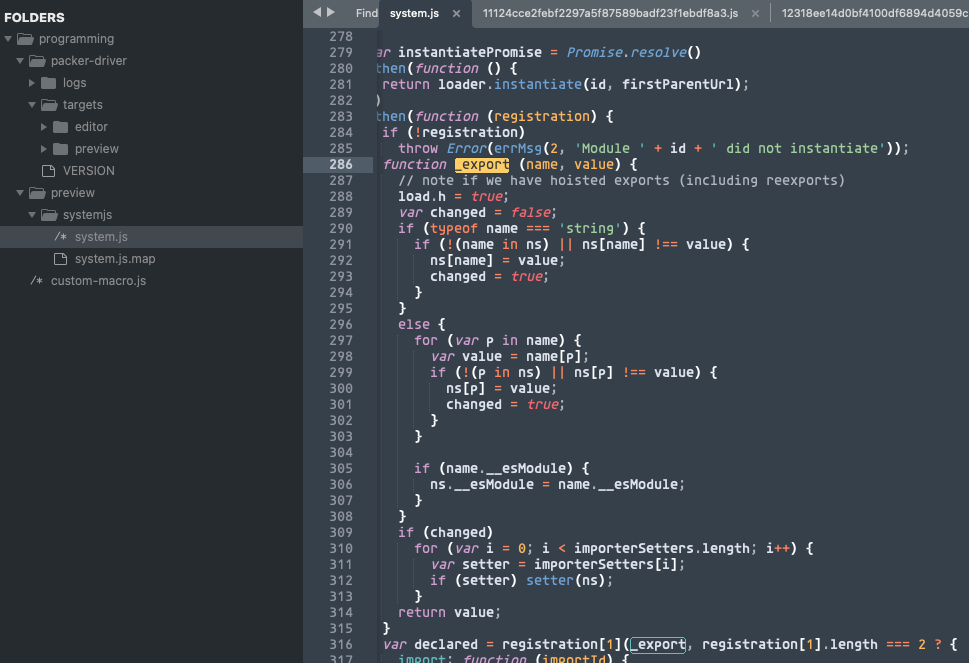969x663 pixels.
Task: Click line number 304 in the gutter
Action: point(341,452)
